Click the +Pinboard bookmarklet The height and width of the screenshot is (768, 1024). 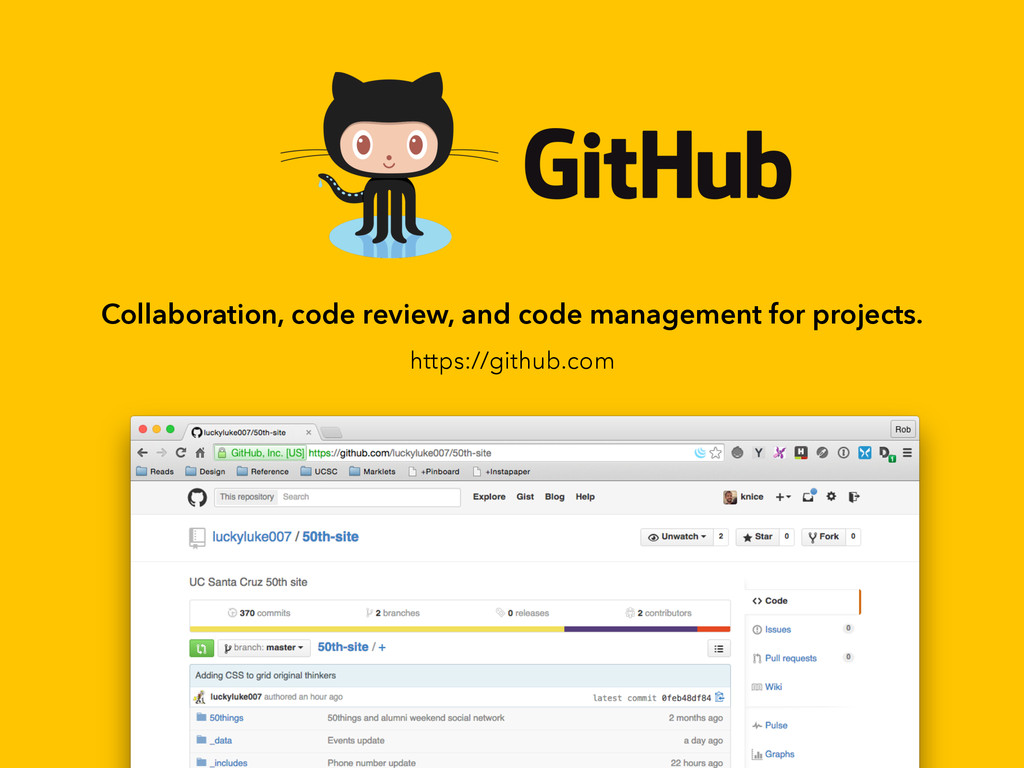click(434, 472)
